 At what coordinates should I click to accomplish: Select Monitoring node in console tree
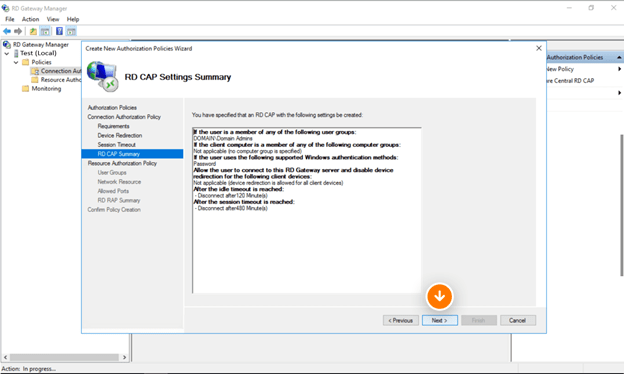pyautogui.click(x=46, y=88)
